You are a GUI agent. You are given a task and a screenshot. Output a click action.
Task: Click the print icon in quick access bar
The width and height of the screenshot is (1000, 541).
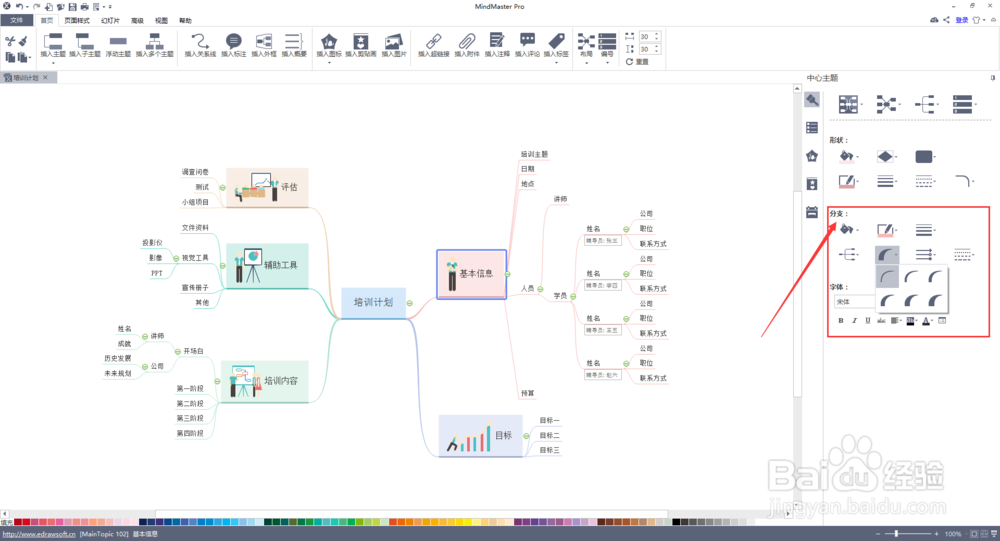point(84,6)
